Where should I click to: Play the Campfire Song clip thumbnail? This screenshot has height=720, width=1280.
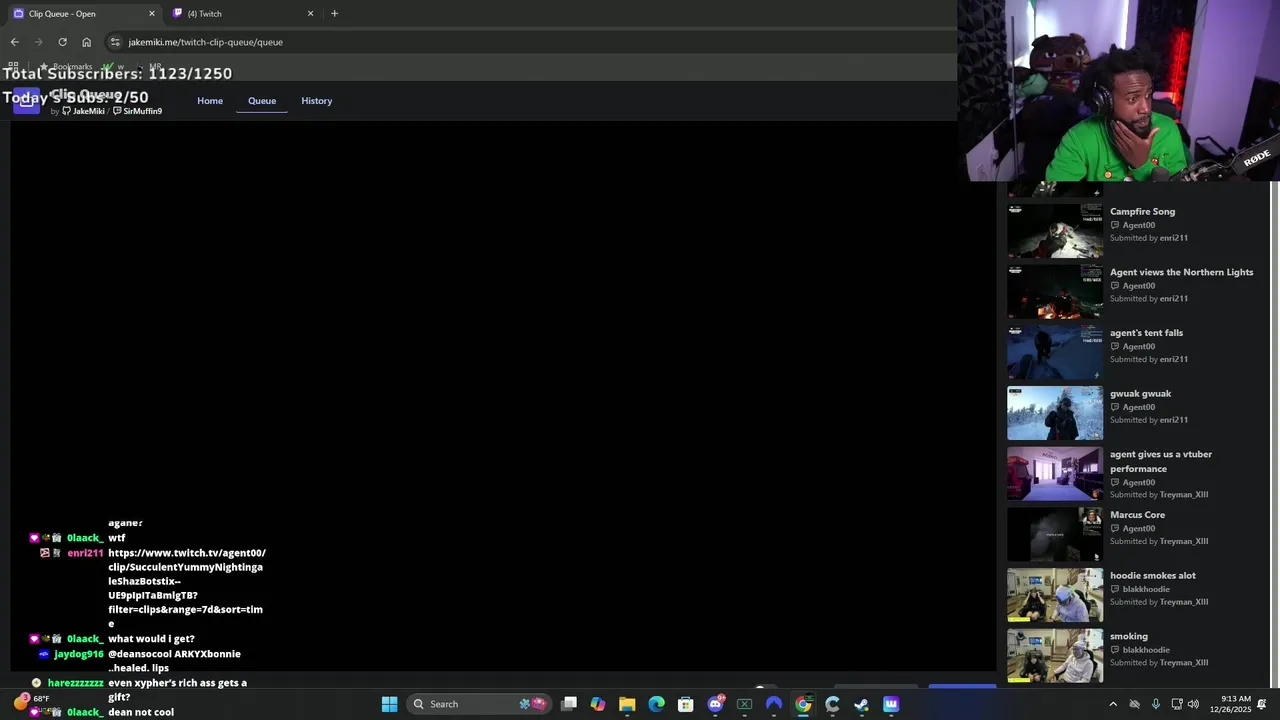1055,231
